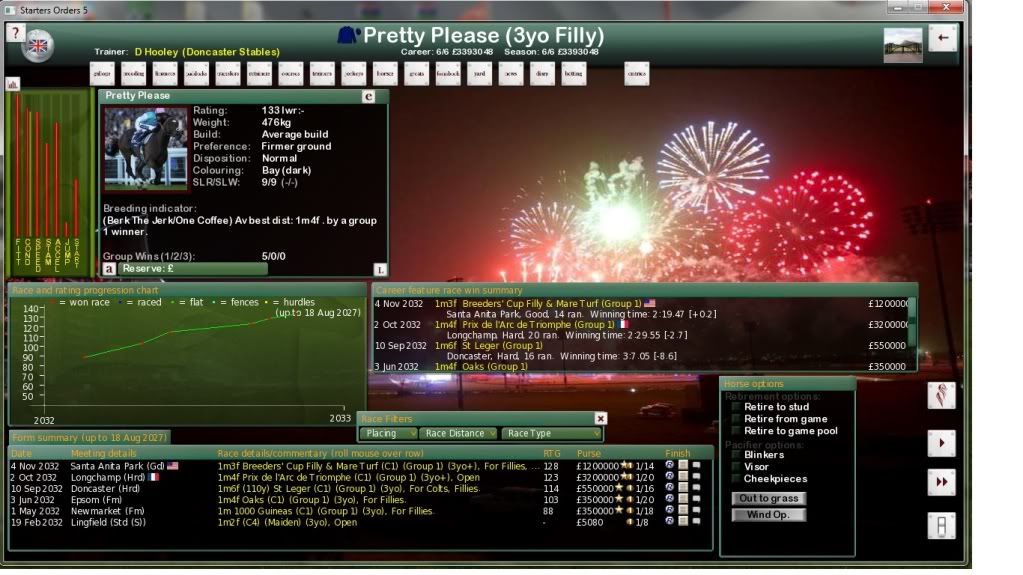Click the door exit icon
This screenshot has width=1023, height=575.
[941, 526]
